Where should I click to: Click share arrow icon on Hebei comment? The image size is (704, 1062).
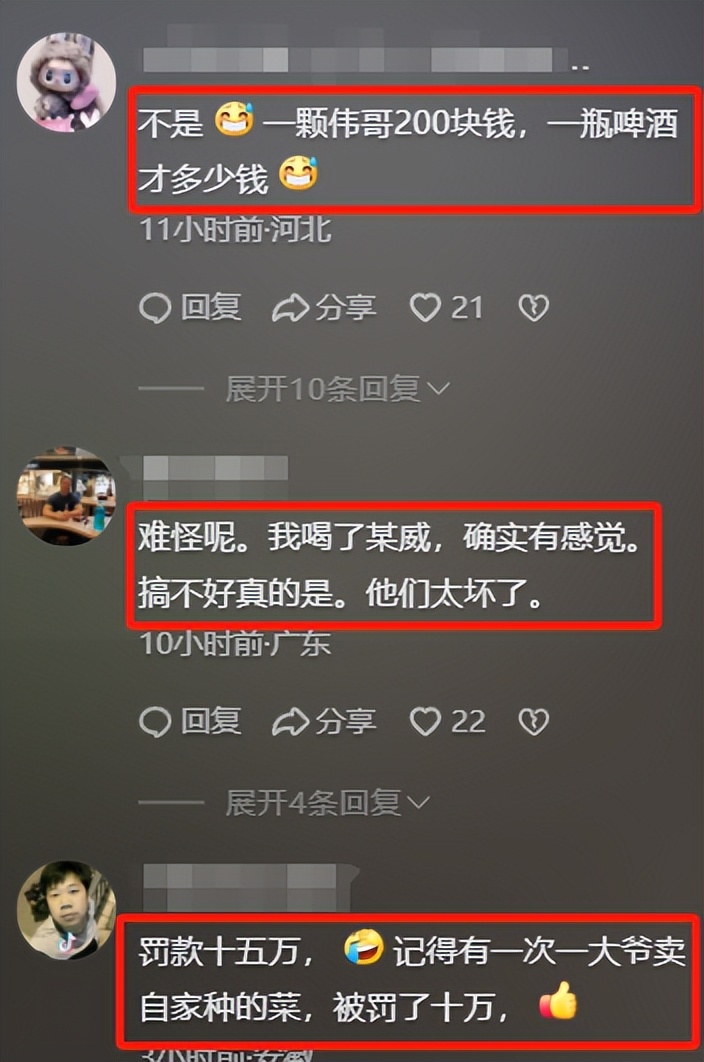(x=290, y=308)
